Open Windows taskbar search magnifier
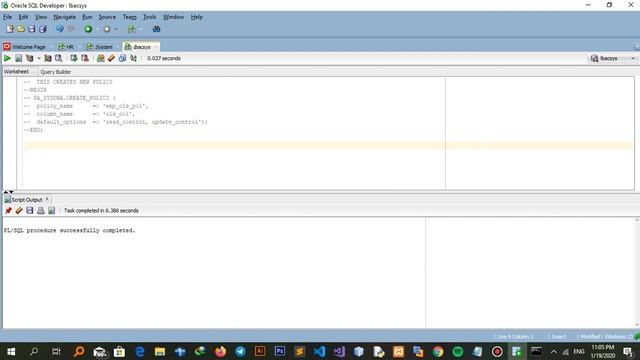640x360 pixels. click(x=34, y=351)
